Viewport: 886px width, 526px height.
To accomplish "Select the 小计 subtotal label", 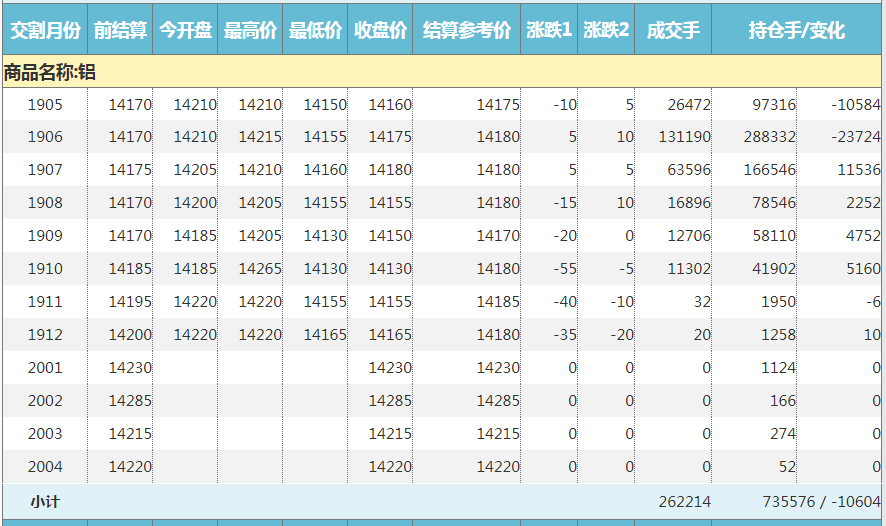I will tap(44, 502).
